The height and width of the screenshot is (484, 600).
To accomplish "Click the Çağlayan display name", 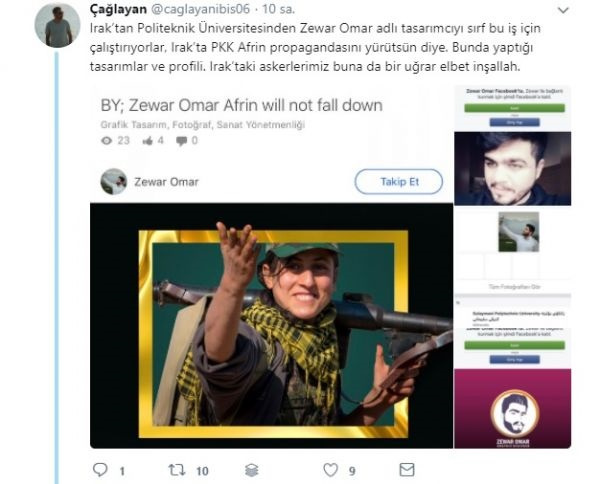I will 118,9.
